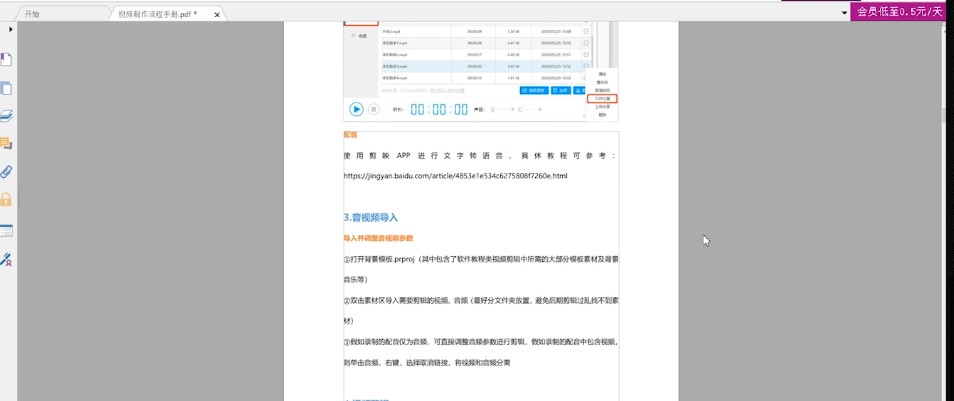This screenshot has height=401, width=954.
Task: Open the tab list dropdown arrow
Action: [x=844, y=13]
